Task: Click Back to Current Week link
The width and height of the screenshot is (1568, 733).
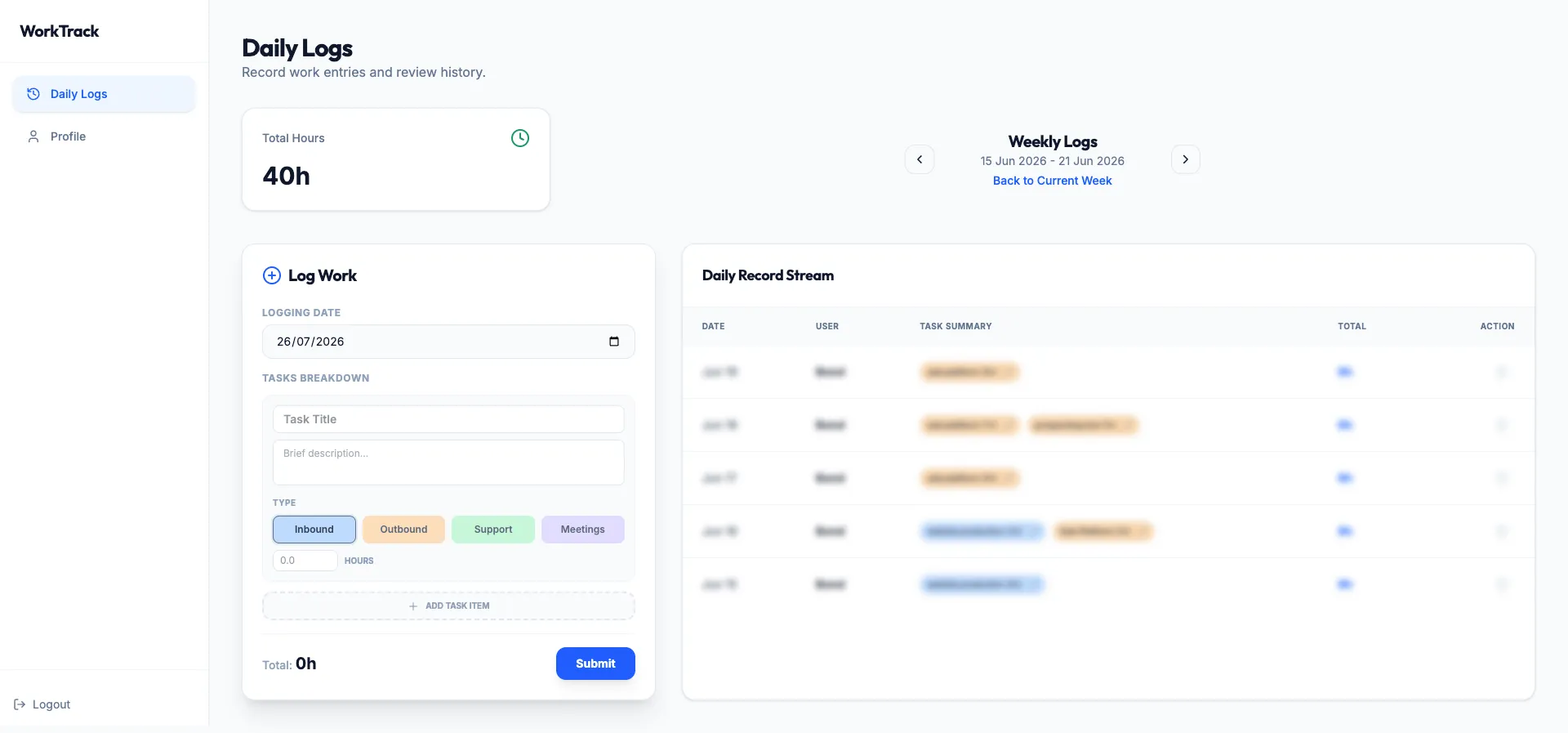Action: coord(1053,181)
